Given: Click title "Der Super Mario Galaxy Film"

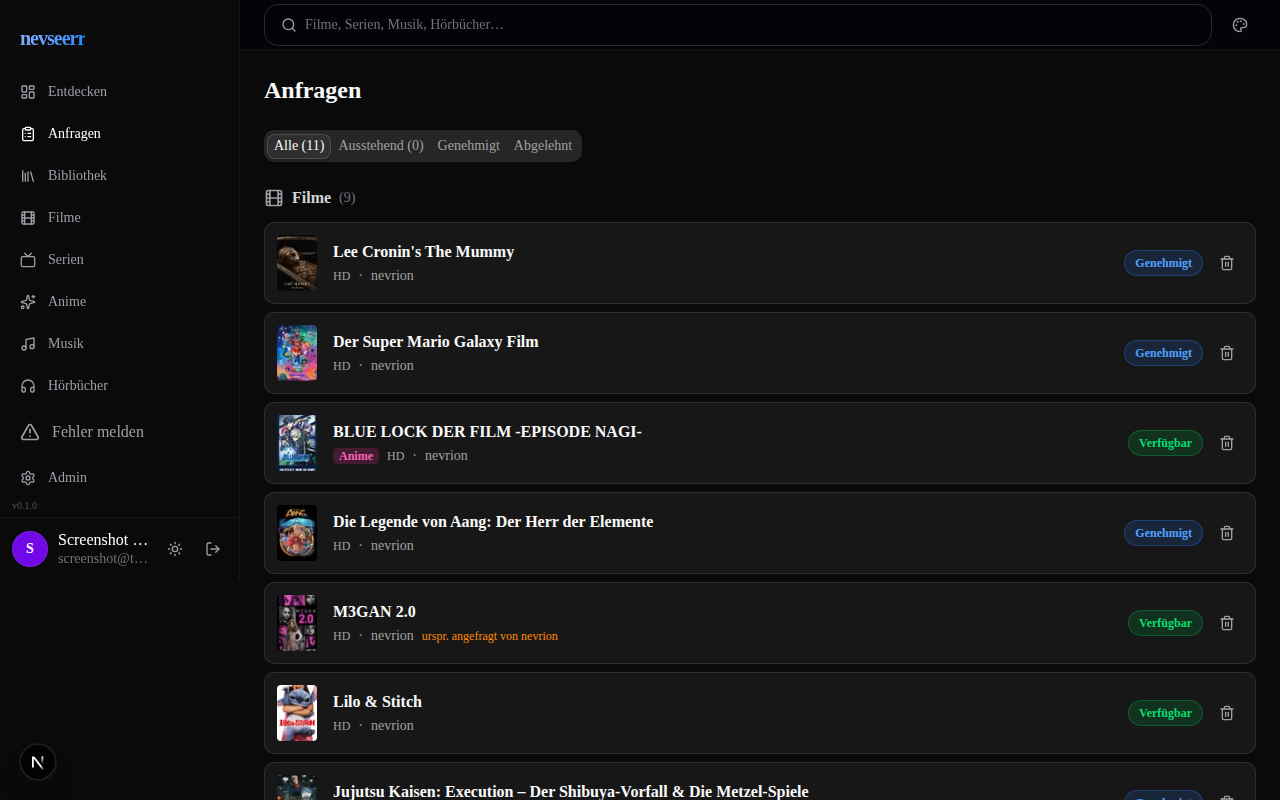Looking at the screenshot, I should tap(436, 342).
